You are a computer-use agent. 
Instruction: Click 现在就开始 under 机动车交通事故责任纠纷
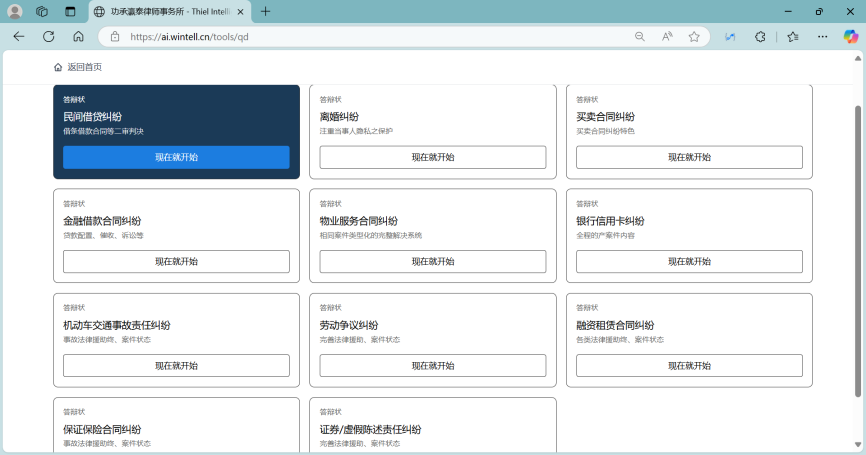pos(176,366)
